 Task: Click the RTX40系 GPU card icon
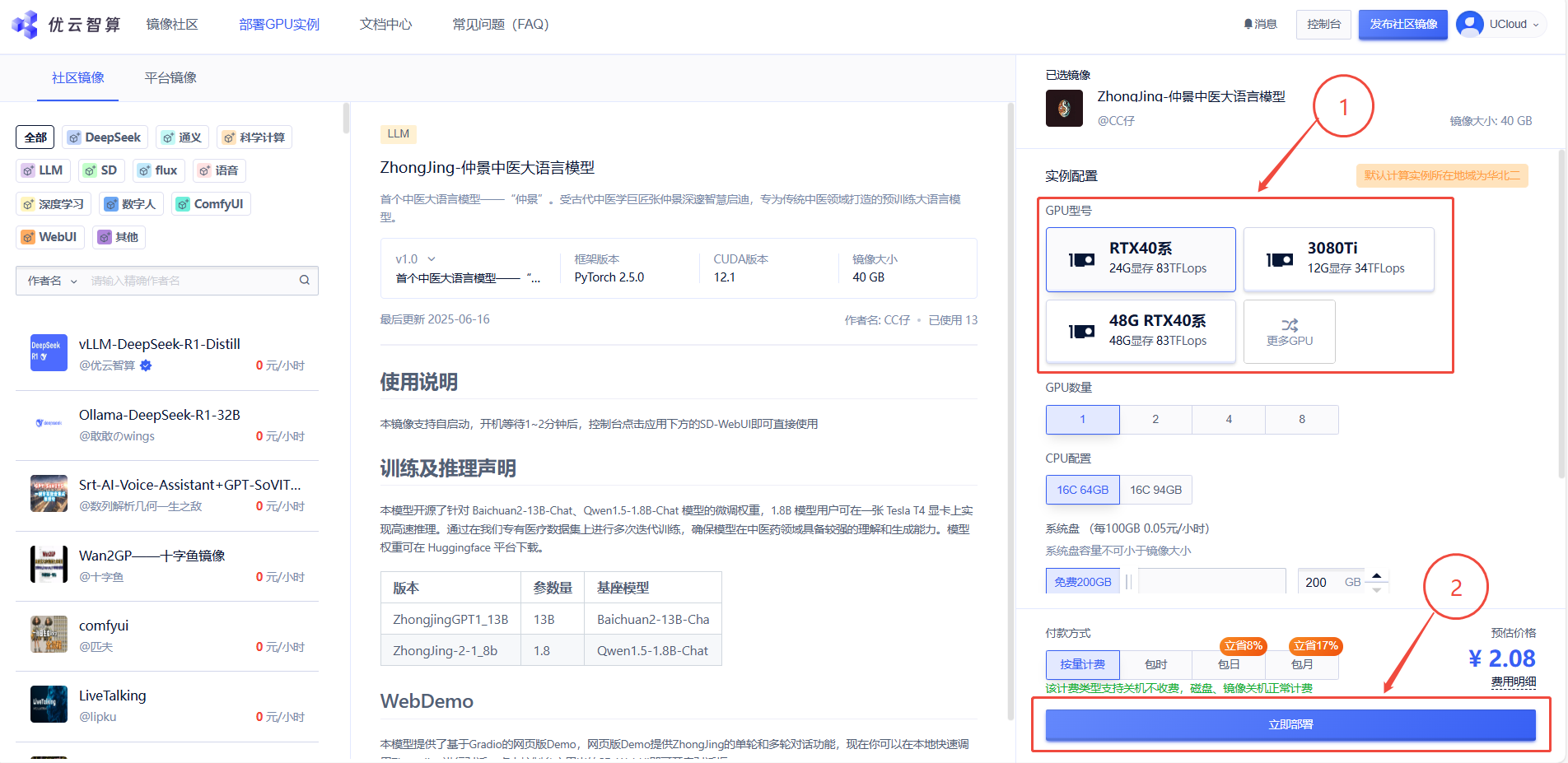tap(1081, 260)
